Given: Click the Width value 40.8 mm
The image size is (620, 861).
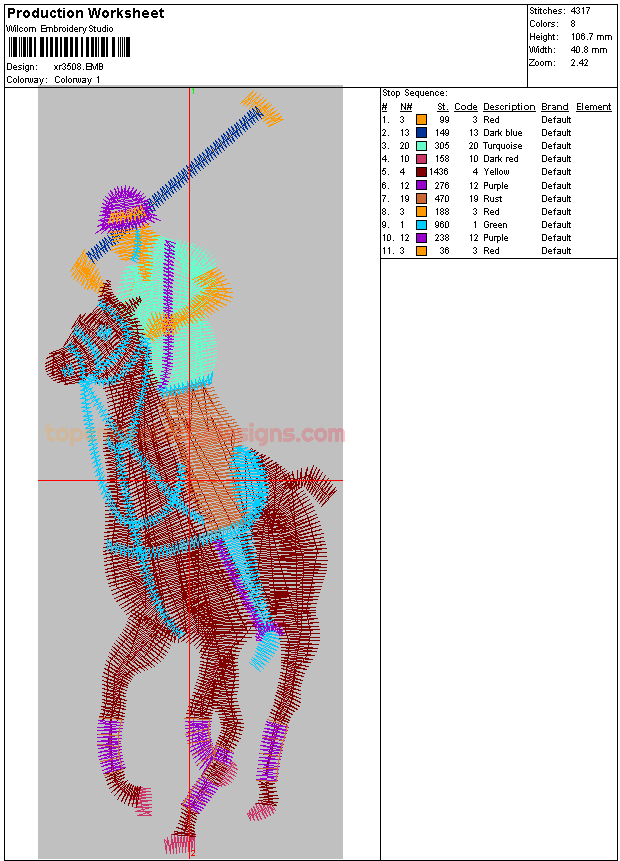Looking at the screenshot, I should 589,50.
